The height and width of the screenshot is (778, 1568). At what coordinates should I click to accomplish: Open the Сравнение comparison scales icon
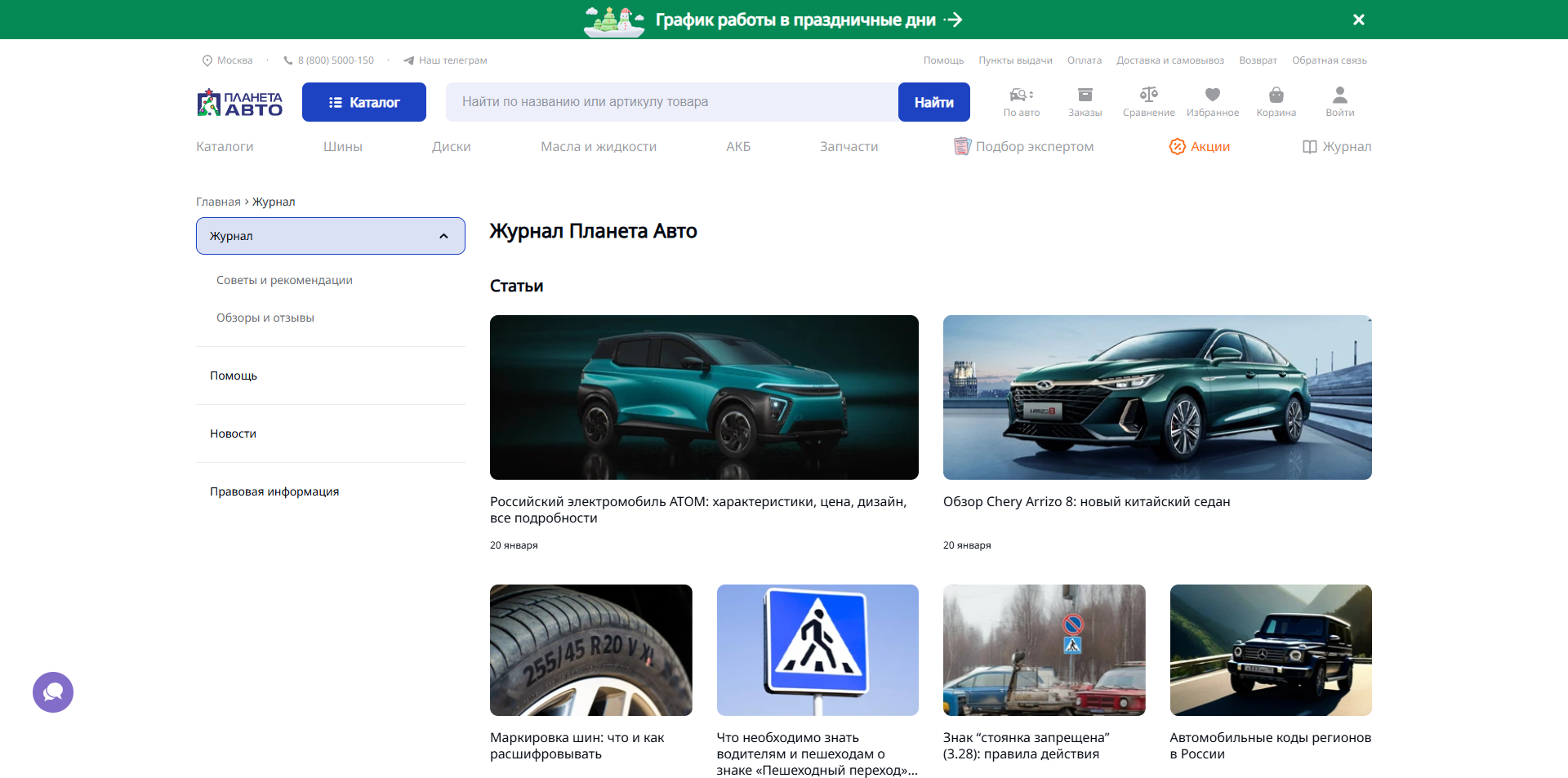(1148, 101)
